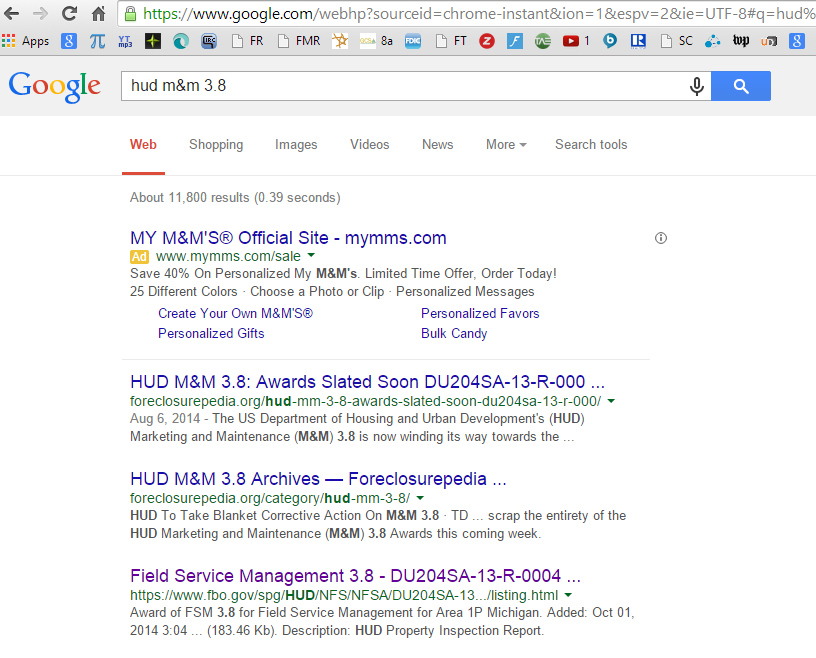The width and height of the screenshot is (816, 658).
Task: Click the Google logo
Action: (x=55, y=86)
